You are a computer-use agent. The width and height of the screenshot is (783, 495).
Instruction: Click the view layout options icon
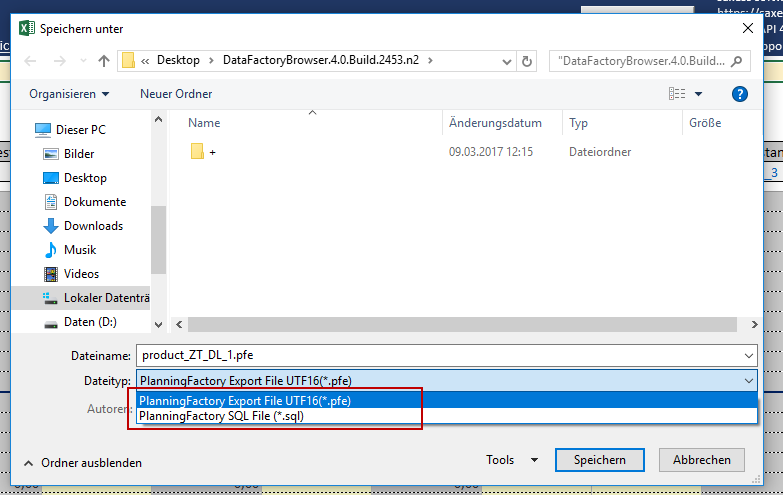point(677,94)
